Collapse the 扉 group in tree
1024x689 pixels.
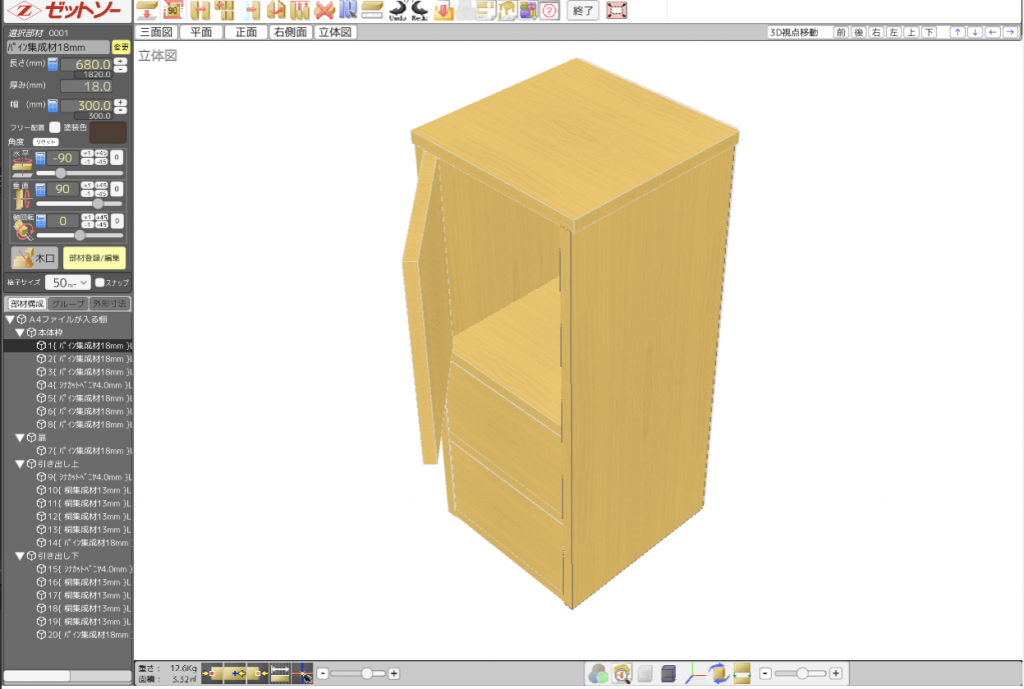[x=20, y=438]
